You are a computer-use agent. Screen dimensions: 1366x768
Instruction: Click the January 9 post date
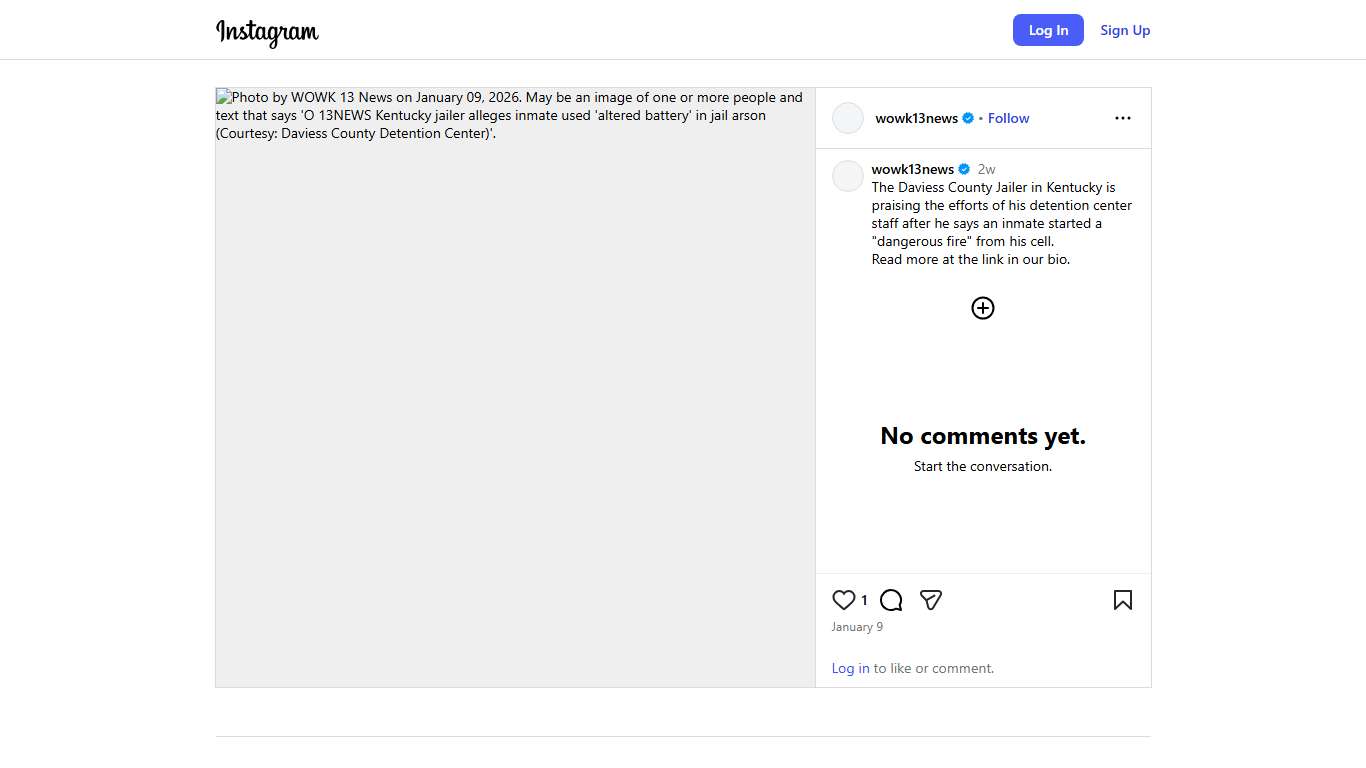pos(857,627)
